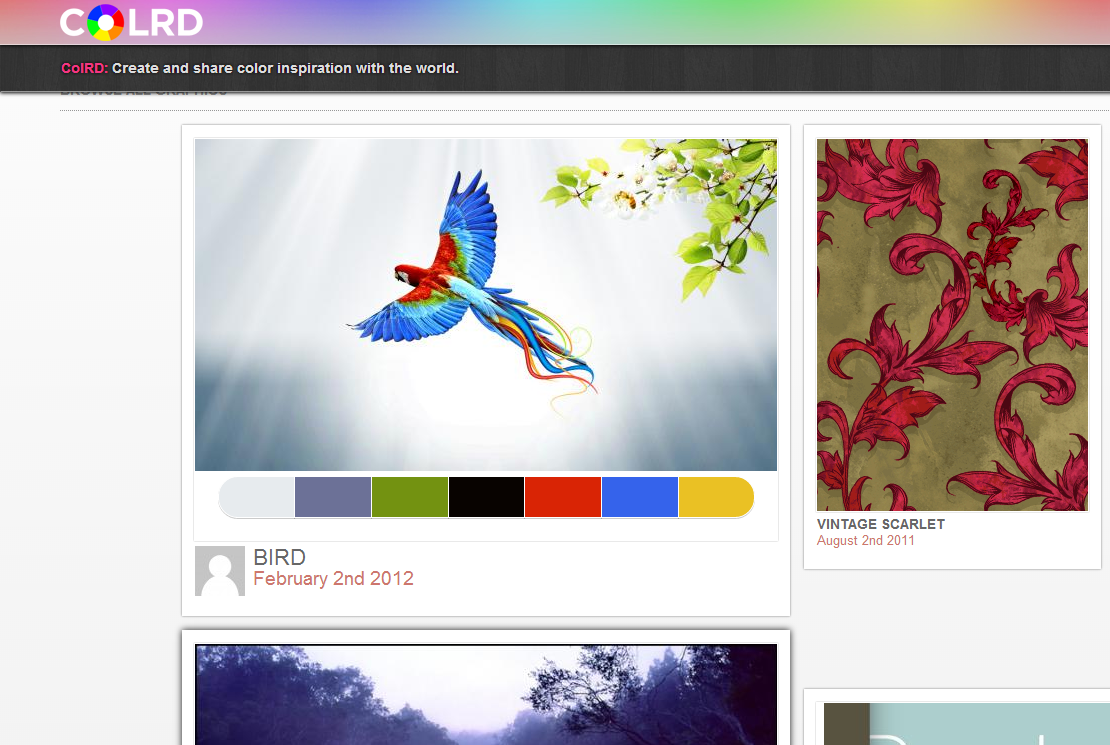Pick the royal blue palette swatch

(640, 498)
